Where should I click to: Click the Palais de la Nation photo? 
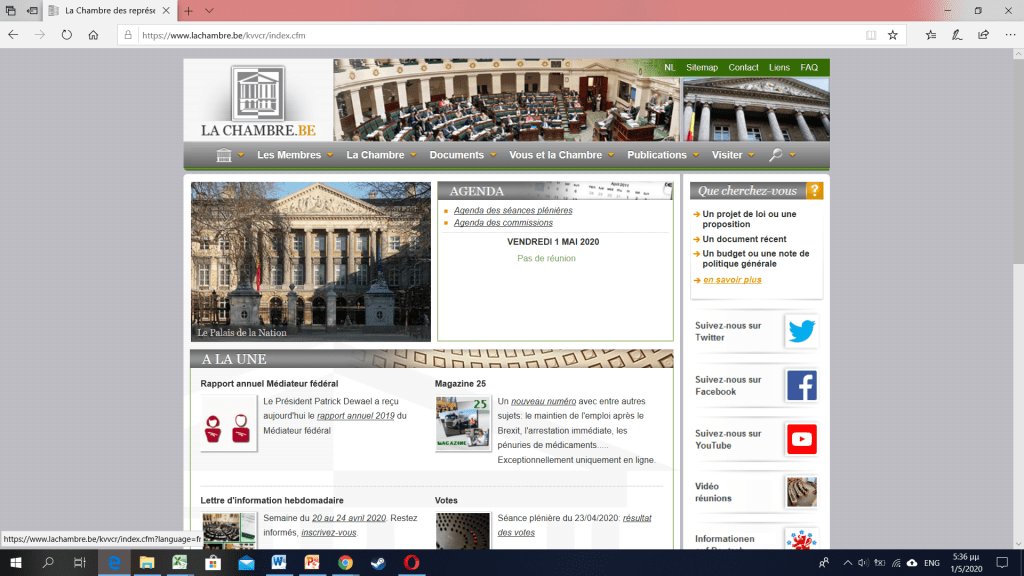(310, 260)
